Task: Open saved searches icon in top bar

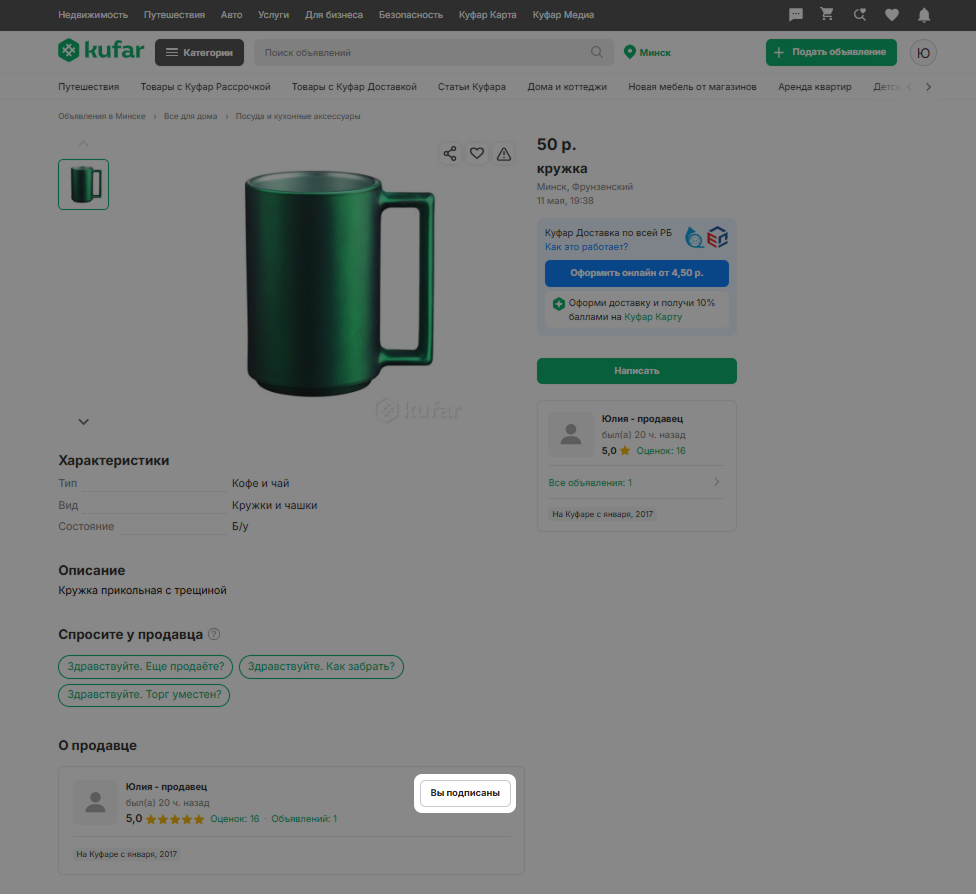Action: (860, 14)
